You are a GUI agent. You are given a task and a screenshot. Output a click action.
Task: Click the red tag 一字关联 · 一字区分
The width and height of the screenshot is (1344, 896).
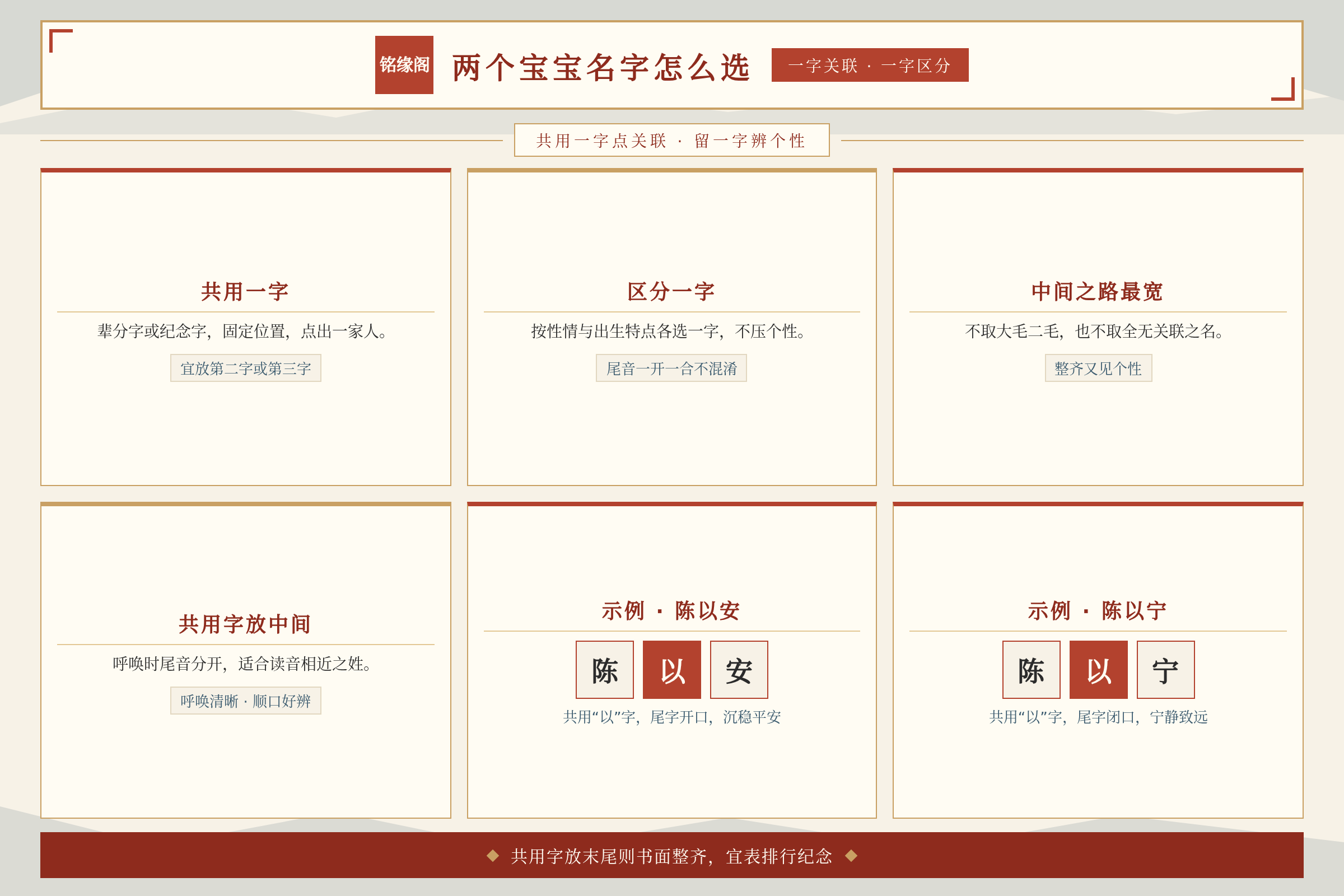[870, 65]
